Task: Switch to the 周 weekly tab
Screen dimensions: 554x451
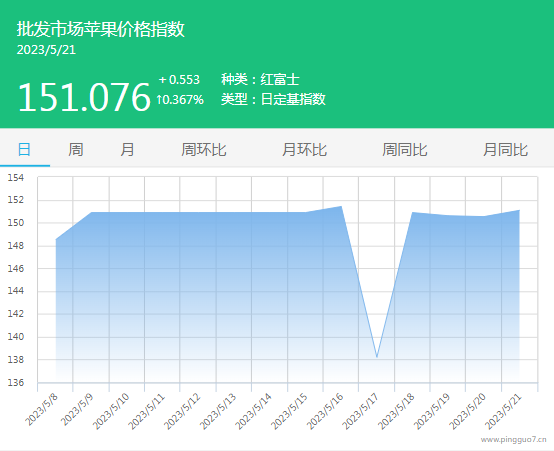Action: (76, 150)
